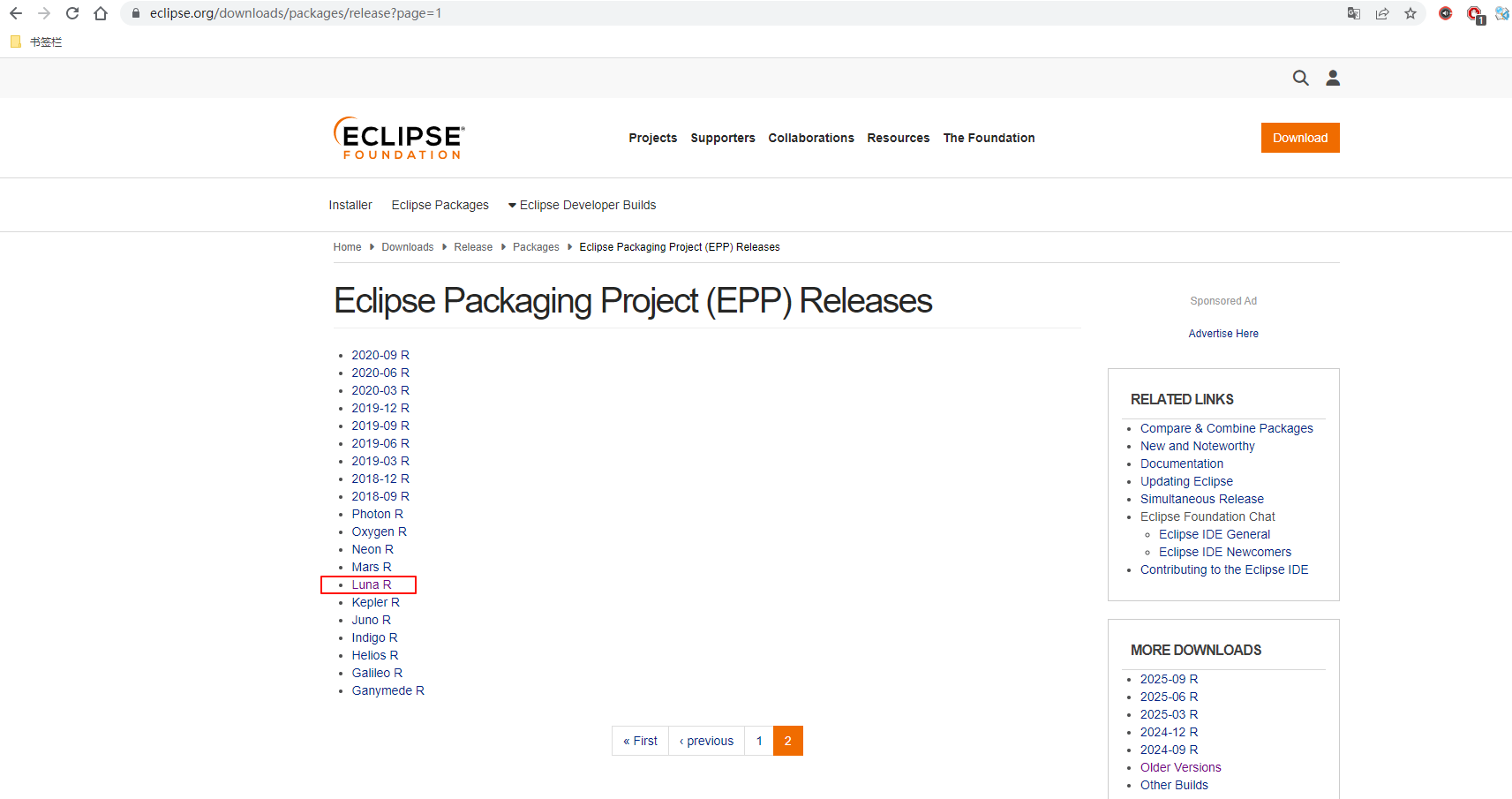The height and width of the screenshot is (799, 1512).
Task: Open the Juno R release
Action: (x=371, y=620)
